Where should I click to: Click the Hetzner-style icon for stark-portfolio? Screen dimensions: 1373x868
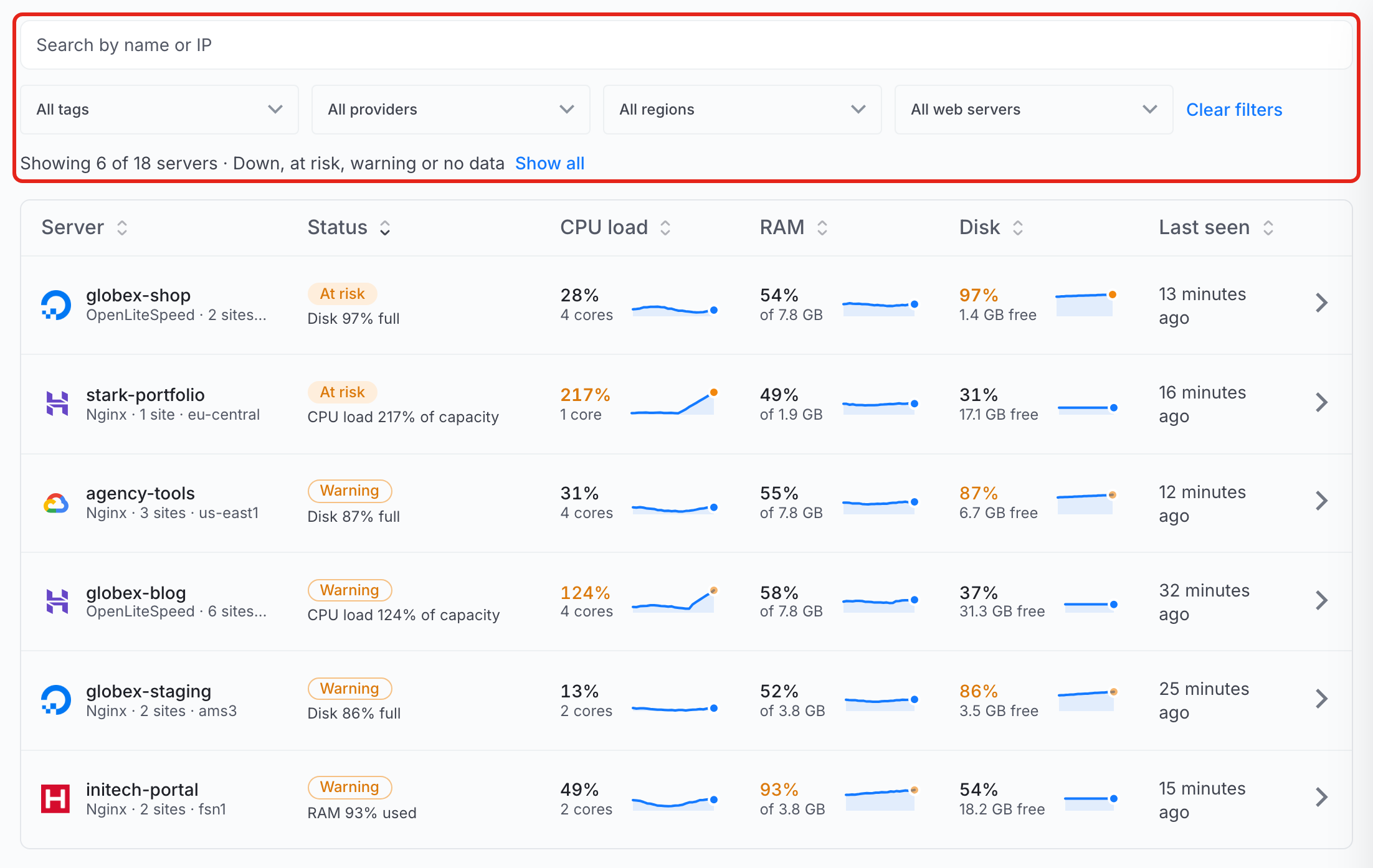[x=57, y=403]
